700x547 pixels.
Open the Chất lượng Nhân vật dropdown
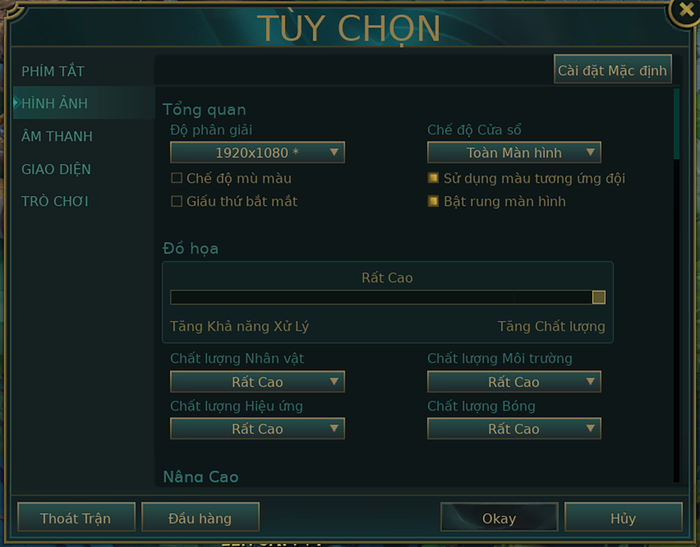tap(257, 382)
